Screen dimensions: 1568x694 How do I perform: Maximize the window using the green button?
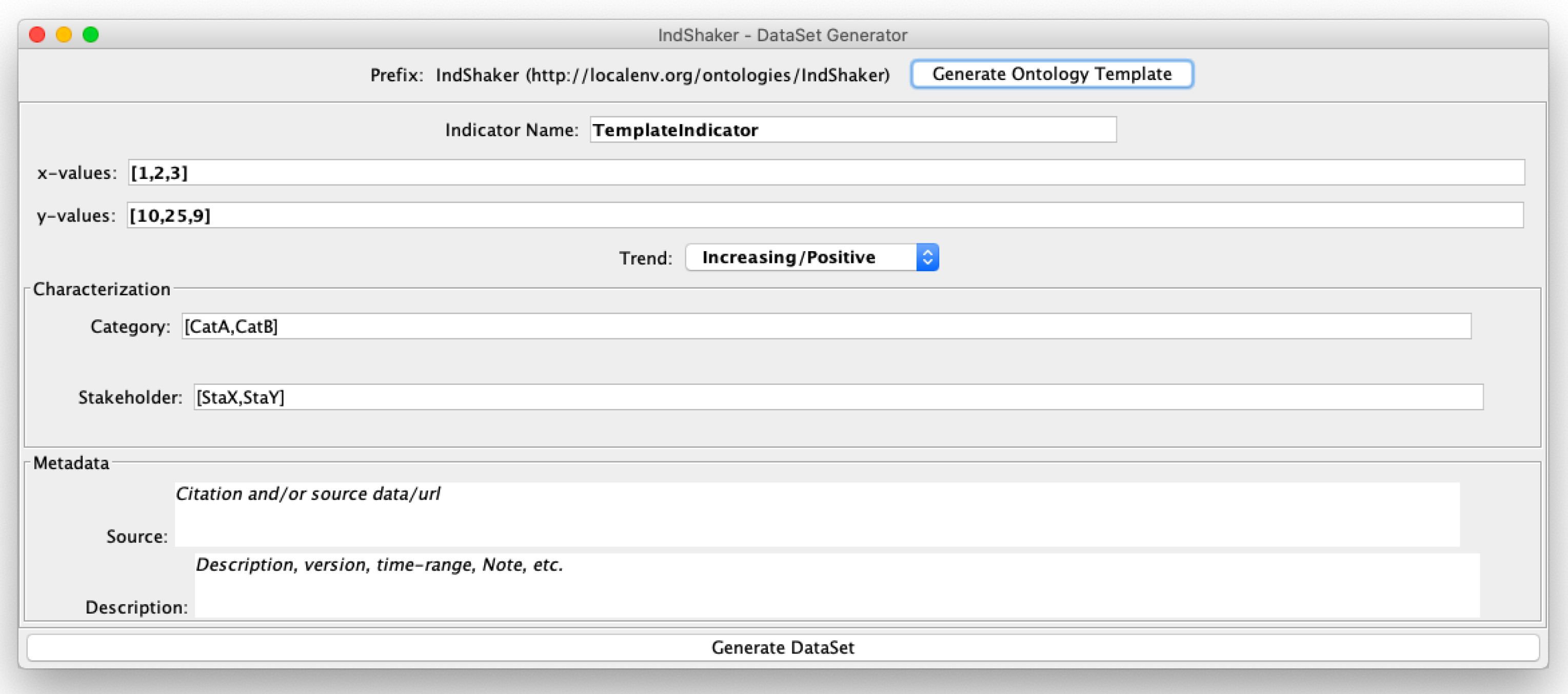tap(91, 35)
